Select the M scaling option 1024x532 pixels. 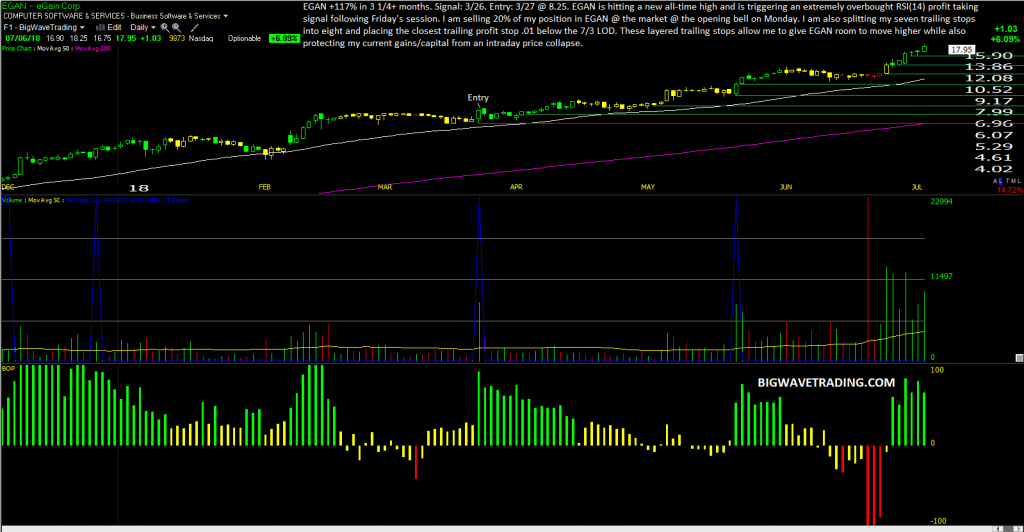(x=1013, y=181)
